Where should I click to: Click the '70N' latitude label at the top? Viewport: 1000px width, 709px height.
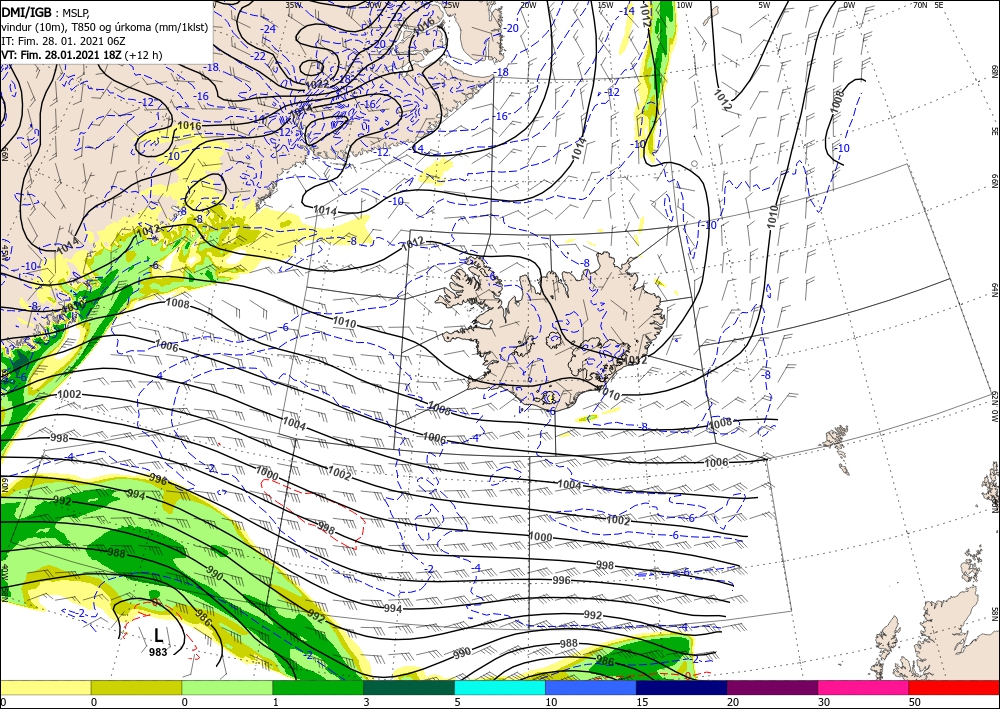tap(920, 5)
